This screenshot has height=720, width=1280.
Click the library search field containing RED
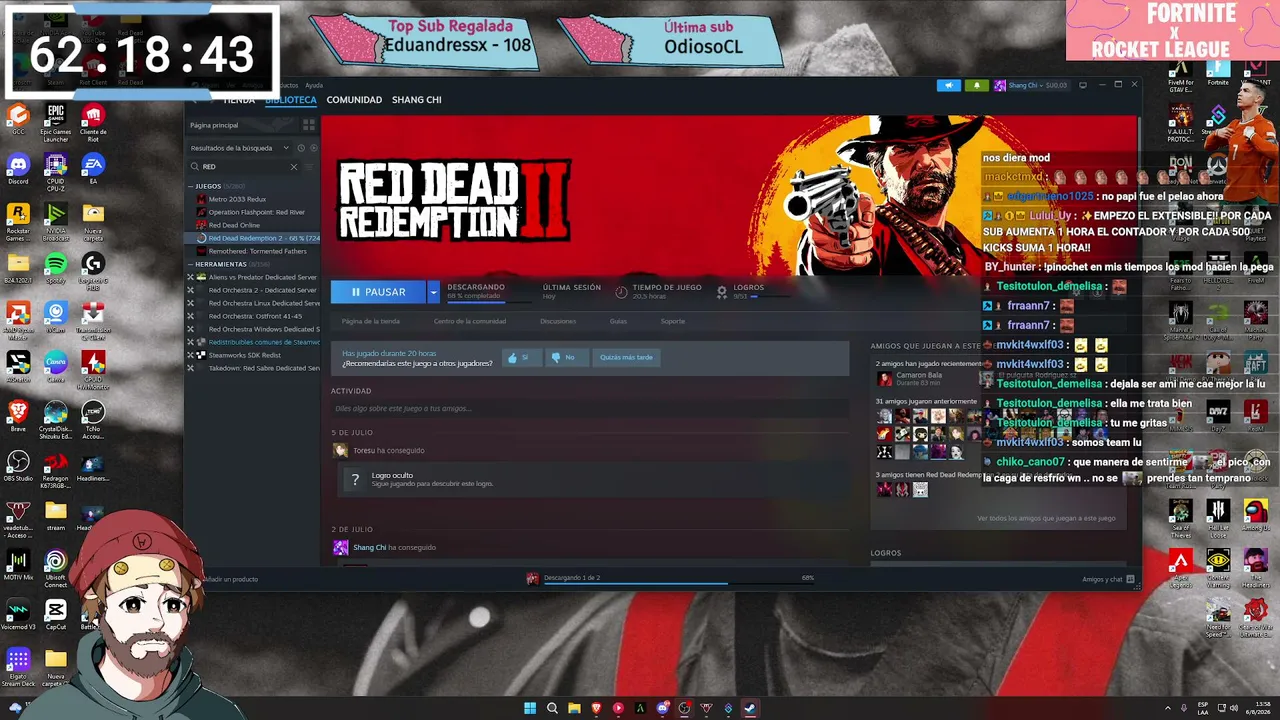coord(245,167)
